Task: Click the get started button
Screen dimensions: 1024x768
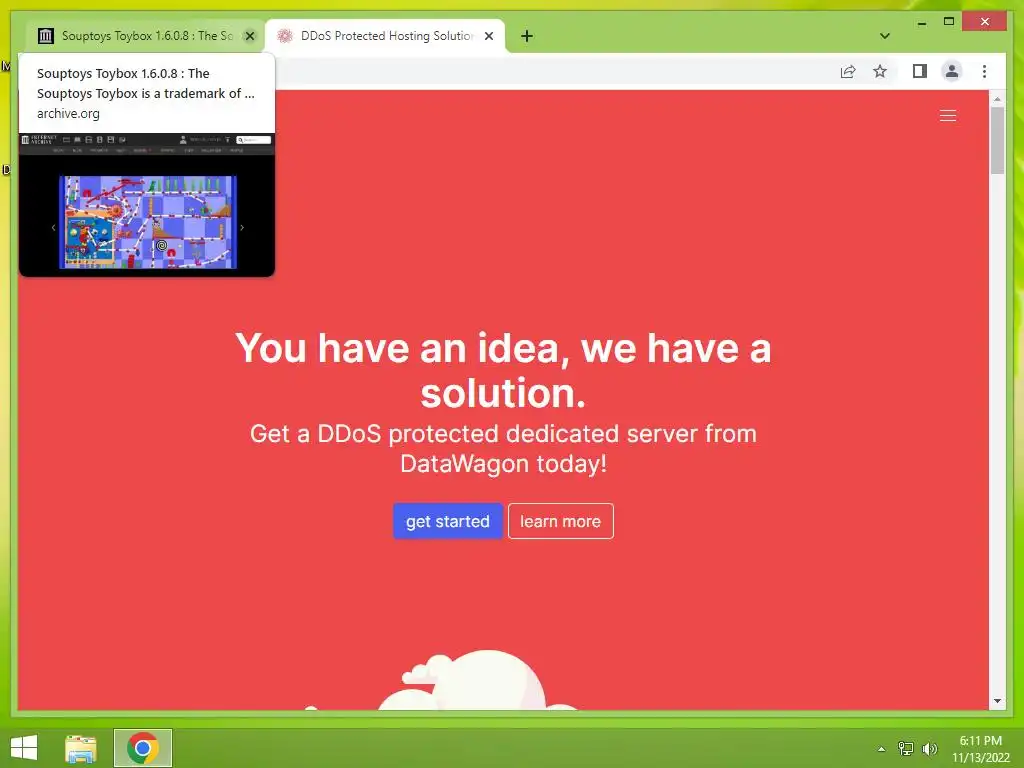Action: point(447,521)
